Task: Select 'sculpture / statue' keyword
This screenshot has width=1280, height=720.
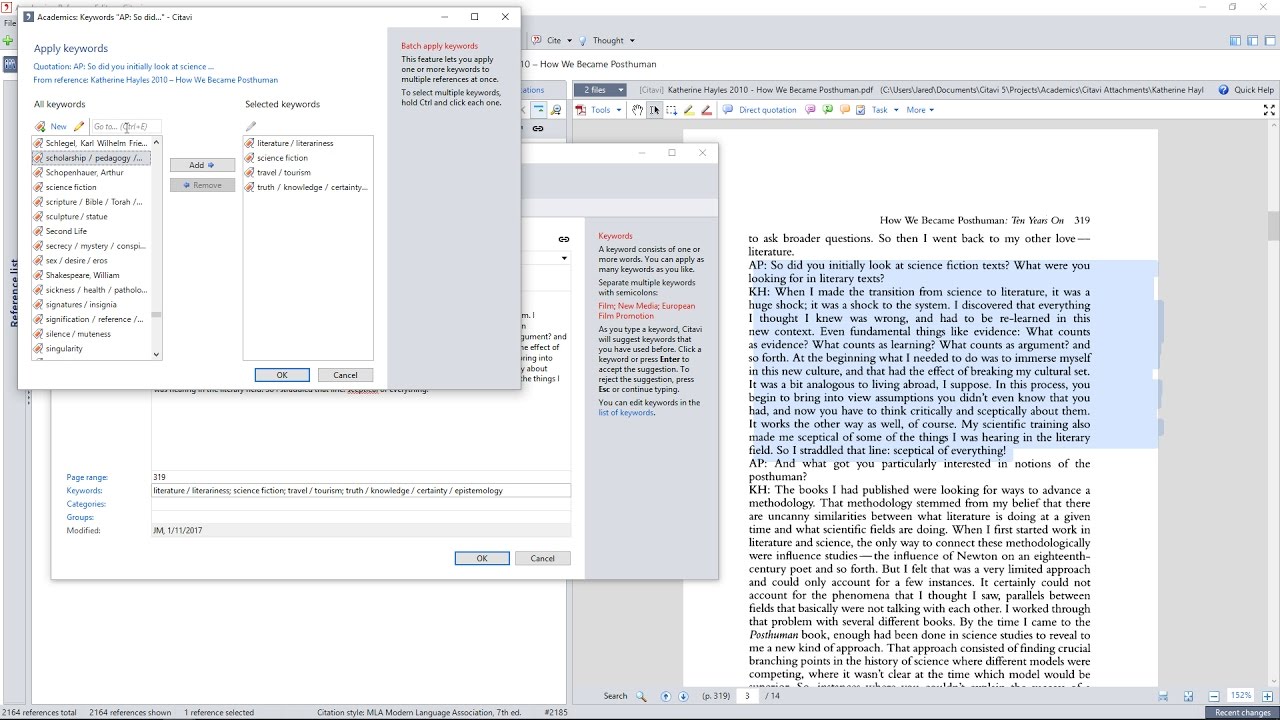Action: [x=76, y=217]
